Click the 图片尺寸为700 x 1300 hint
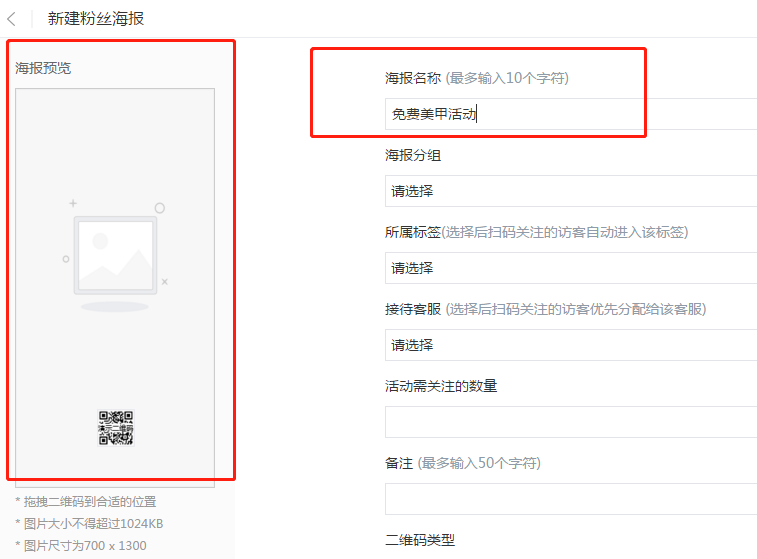The height and width of the screenshot is (559, 757). 80,546
